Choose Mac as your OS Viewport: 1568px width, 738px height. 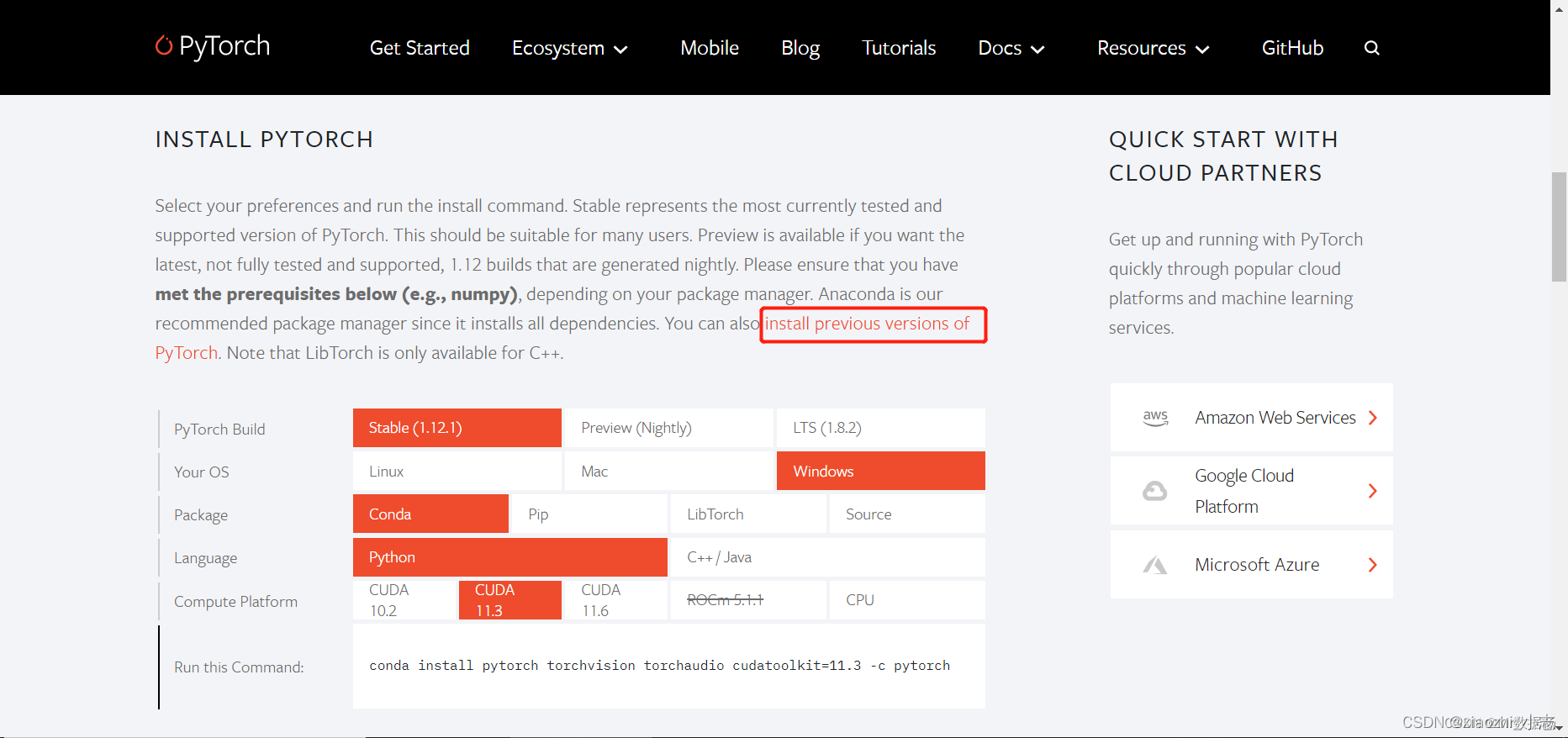click(x=668, y=471)
